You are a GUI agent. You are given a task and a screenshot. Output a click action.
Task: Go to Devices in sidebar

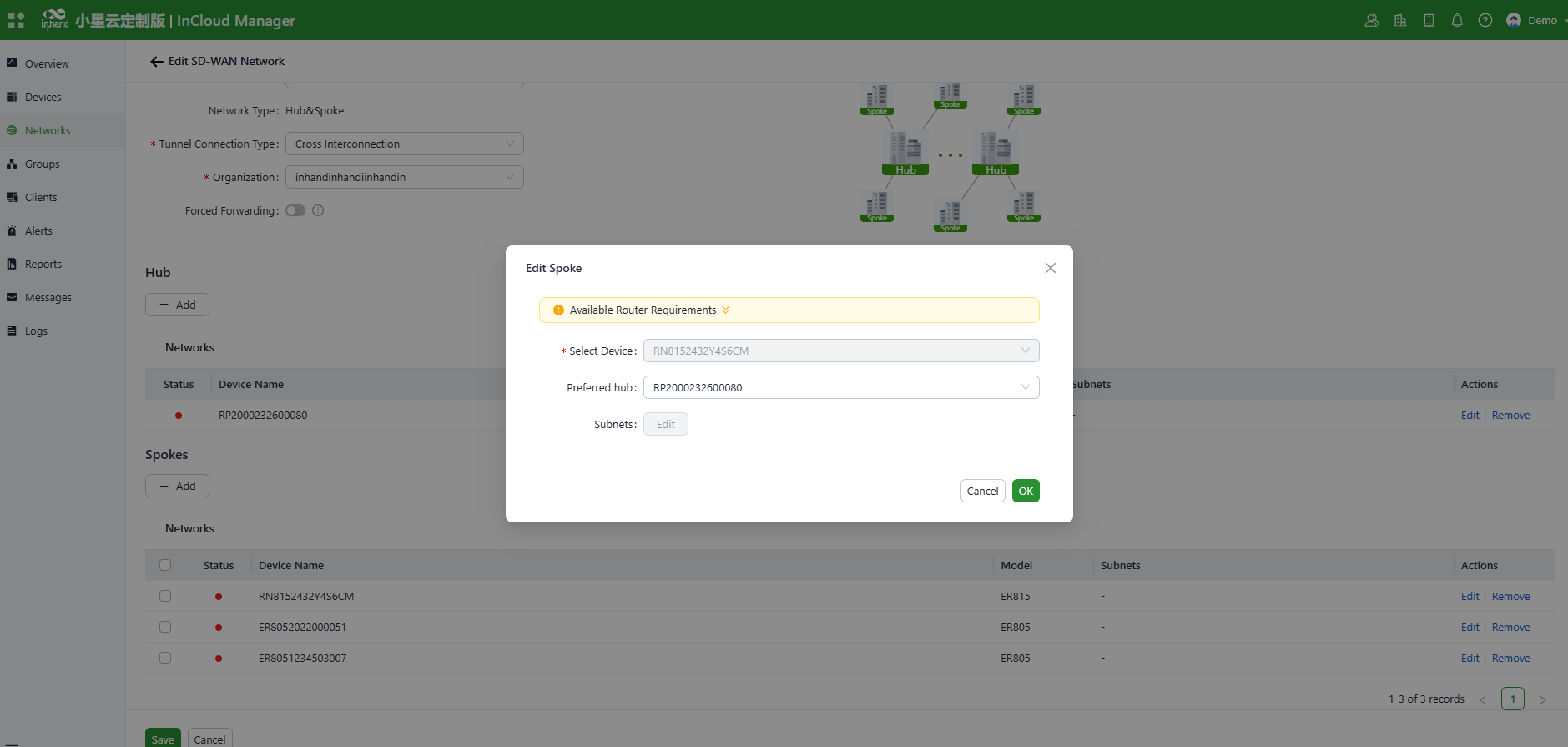point(43,98)
